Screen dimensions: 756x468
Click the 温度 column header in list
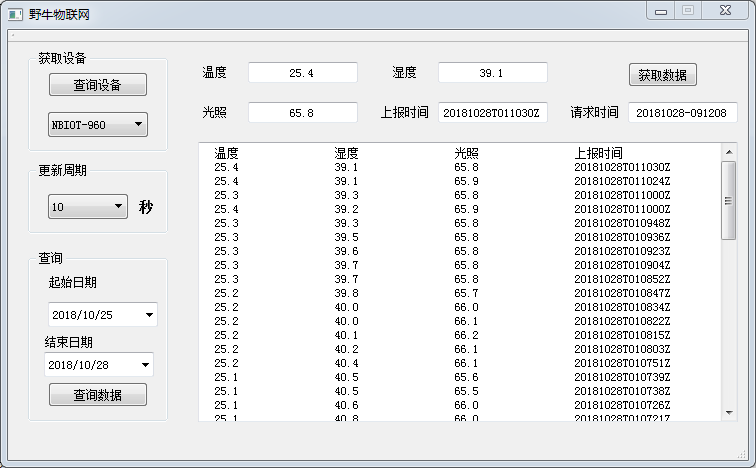tap(226, 153)
